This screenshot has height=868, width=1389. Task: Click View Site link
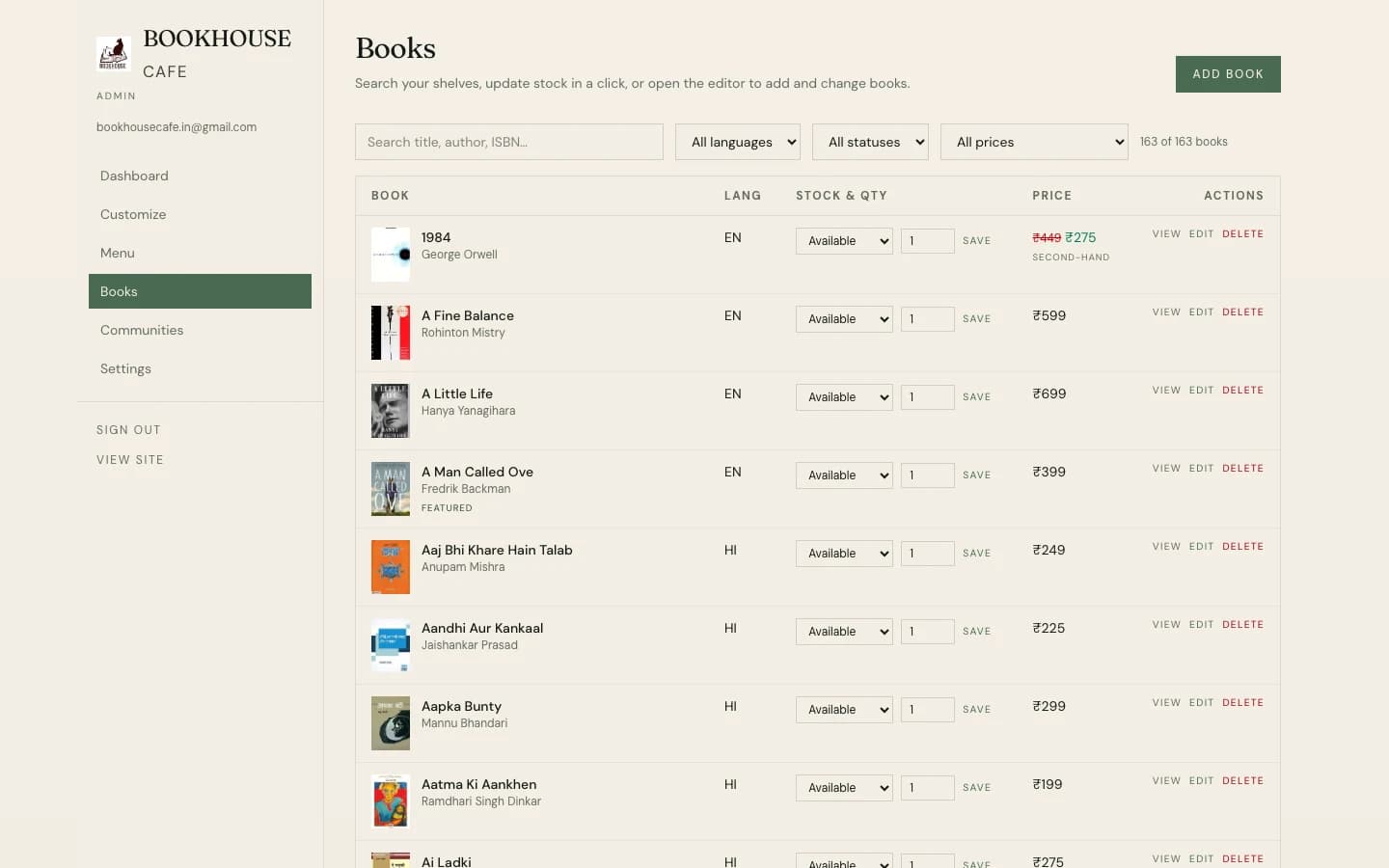click(x=129, y=460)
